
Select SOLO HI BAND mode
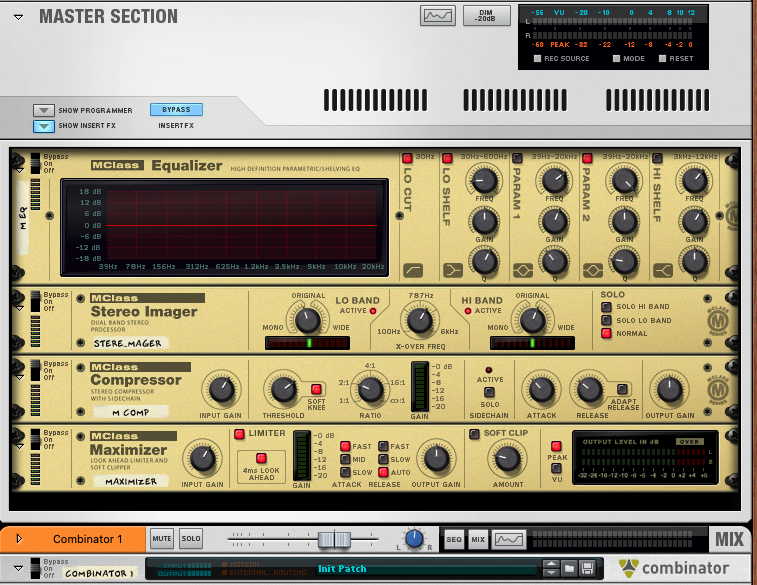606,306
